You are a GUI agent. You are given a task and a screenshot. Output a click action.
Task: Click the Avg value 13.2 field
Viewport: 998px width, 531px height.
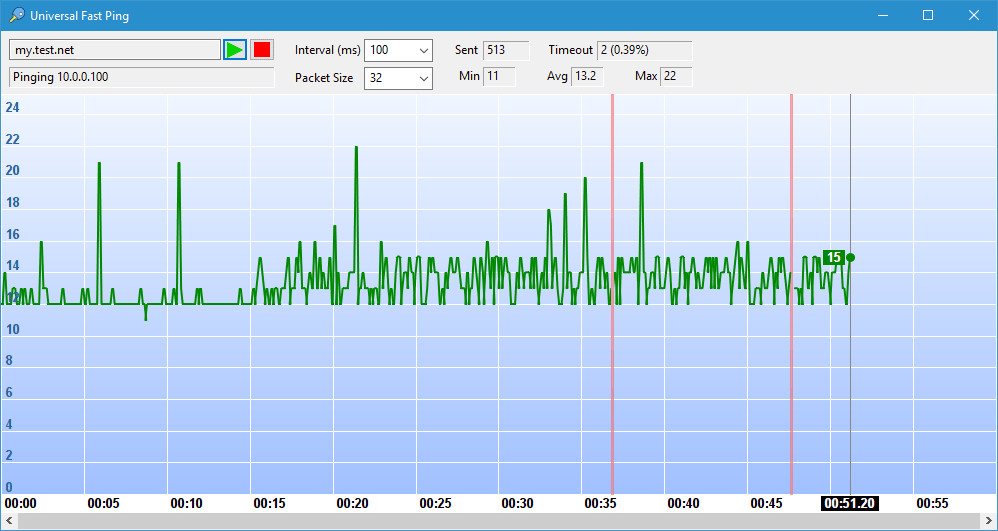pos(587,76)
